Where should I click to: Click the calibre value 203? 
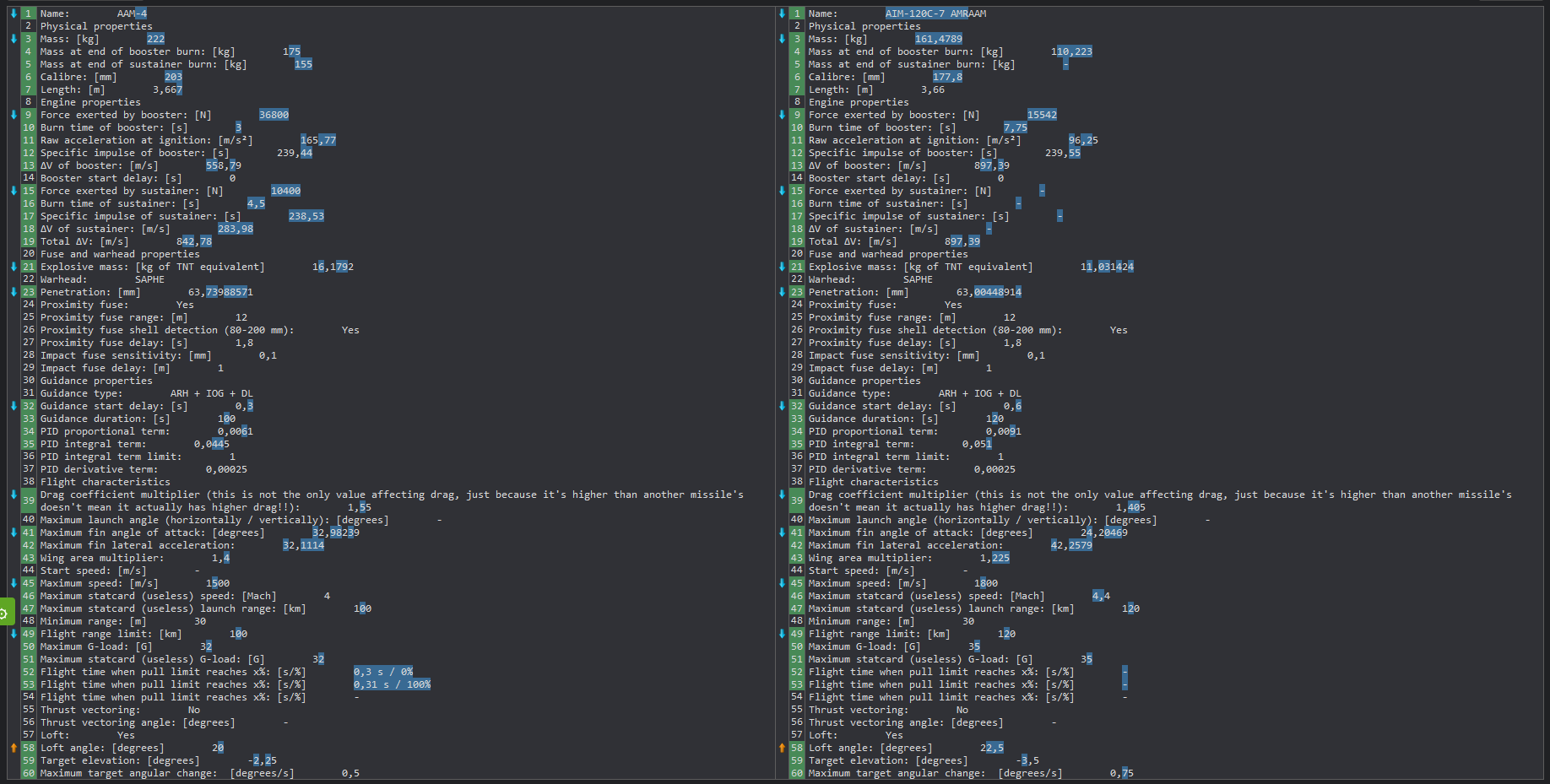point(173,77)
